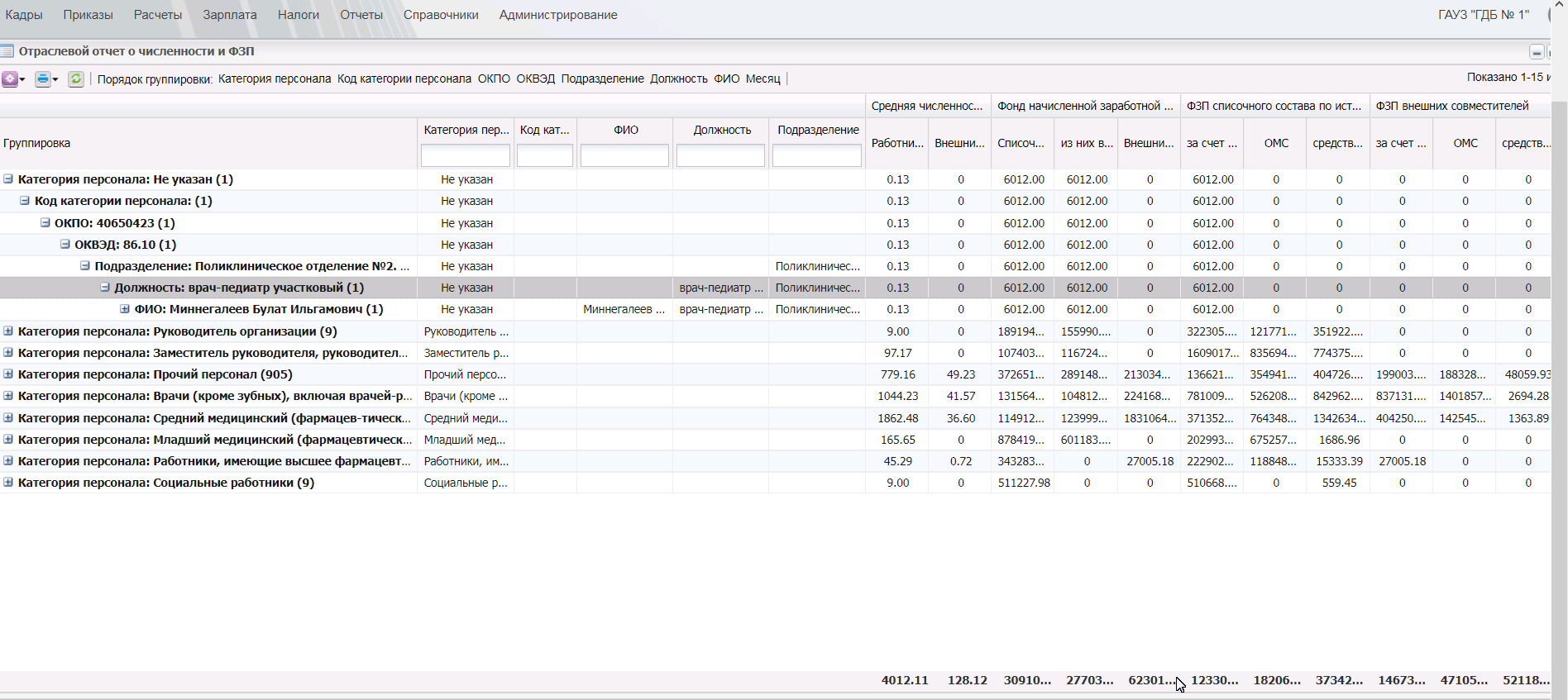Click the filter field under the "Должность" column
This screenshot has height=700, width=1568.
pos(720,155)
